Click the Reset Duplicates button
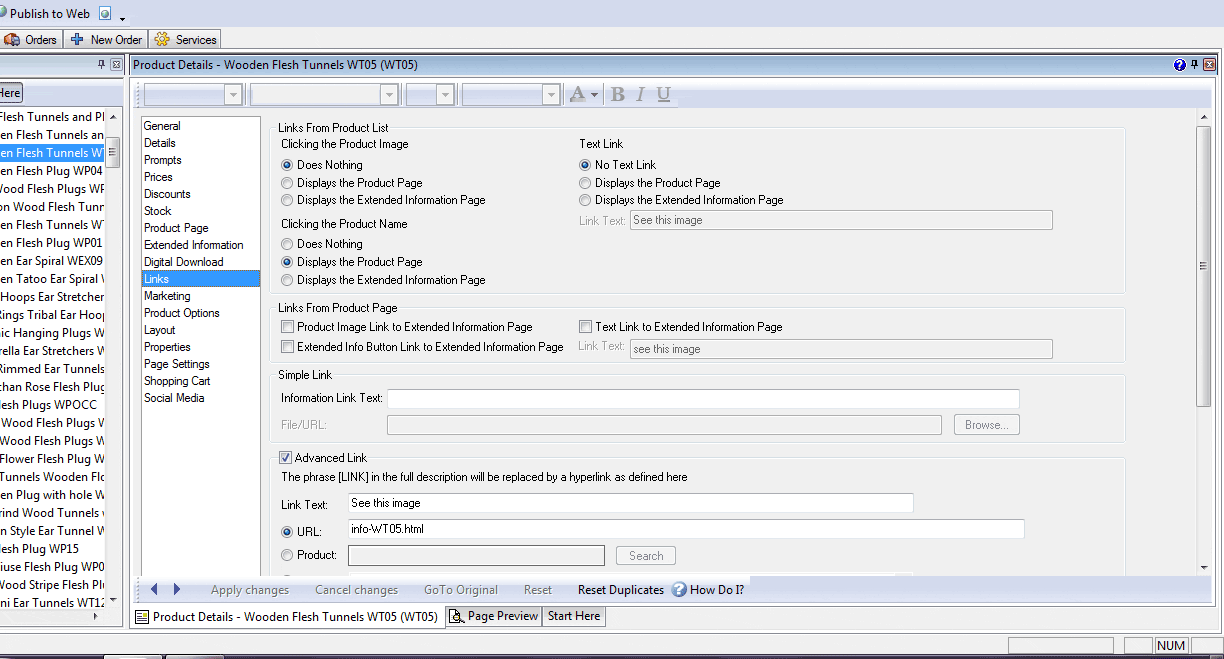Viewport: 1224px width, 659px height. 620,590
